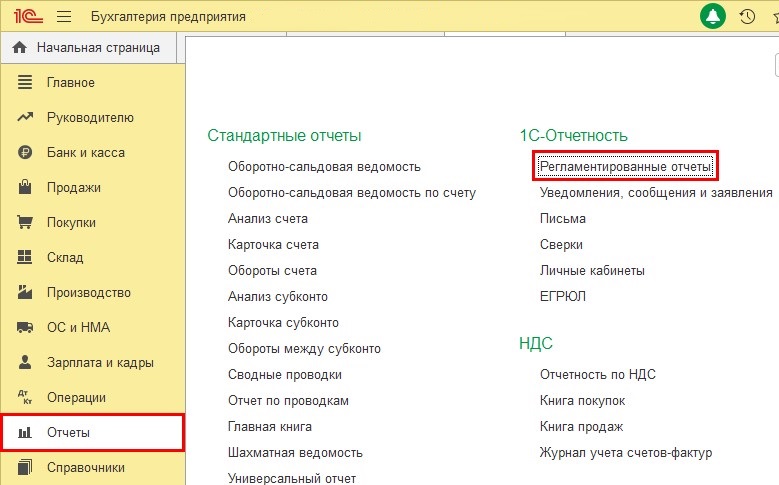Open Регламентированные отчеты link
The image size is (779, 485).
point(624,166)
